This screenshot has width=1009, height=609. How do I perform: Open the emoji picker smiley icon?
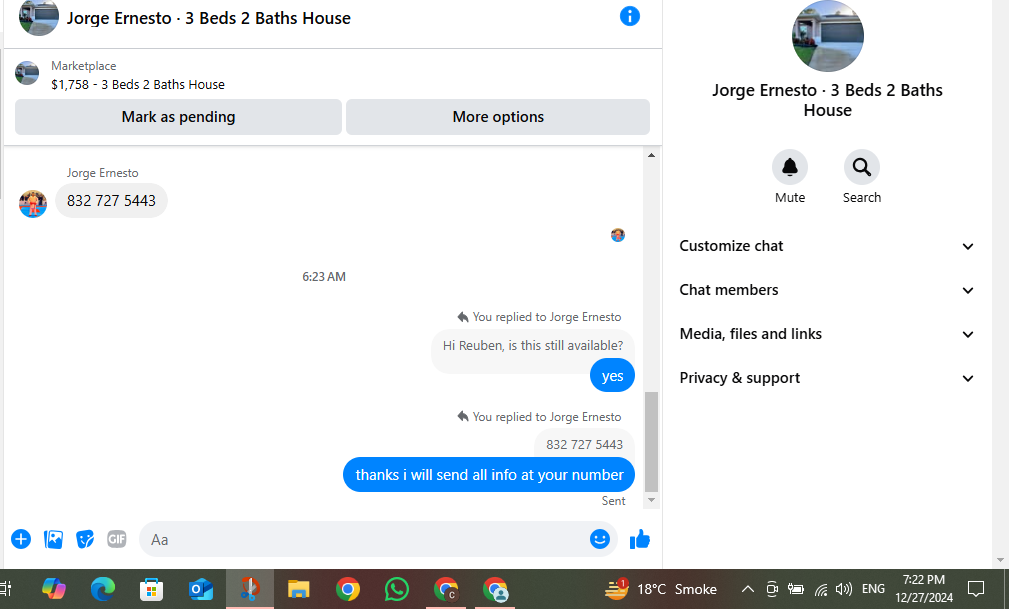(600, 539)
